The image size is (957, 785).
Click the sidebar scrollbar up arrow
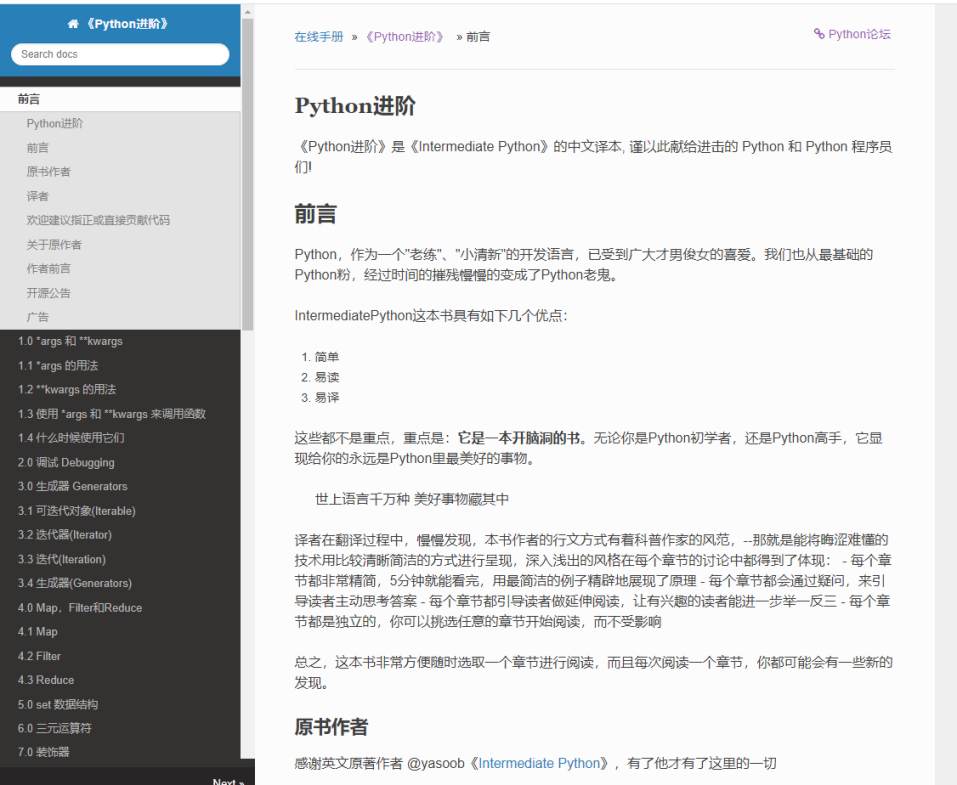pyautogui.click(x=247, y=11)
